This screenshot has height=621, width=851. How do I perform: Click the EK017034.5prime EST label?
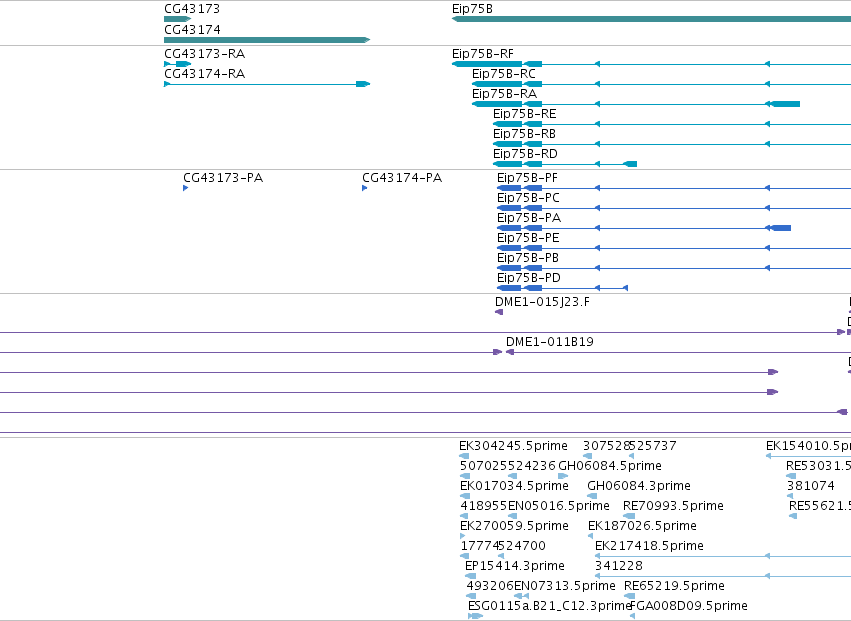(515, 486)
